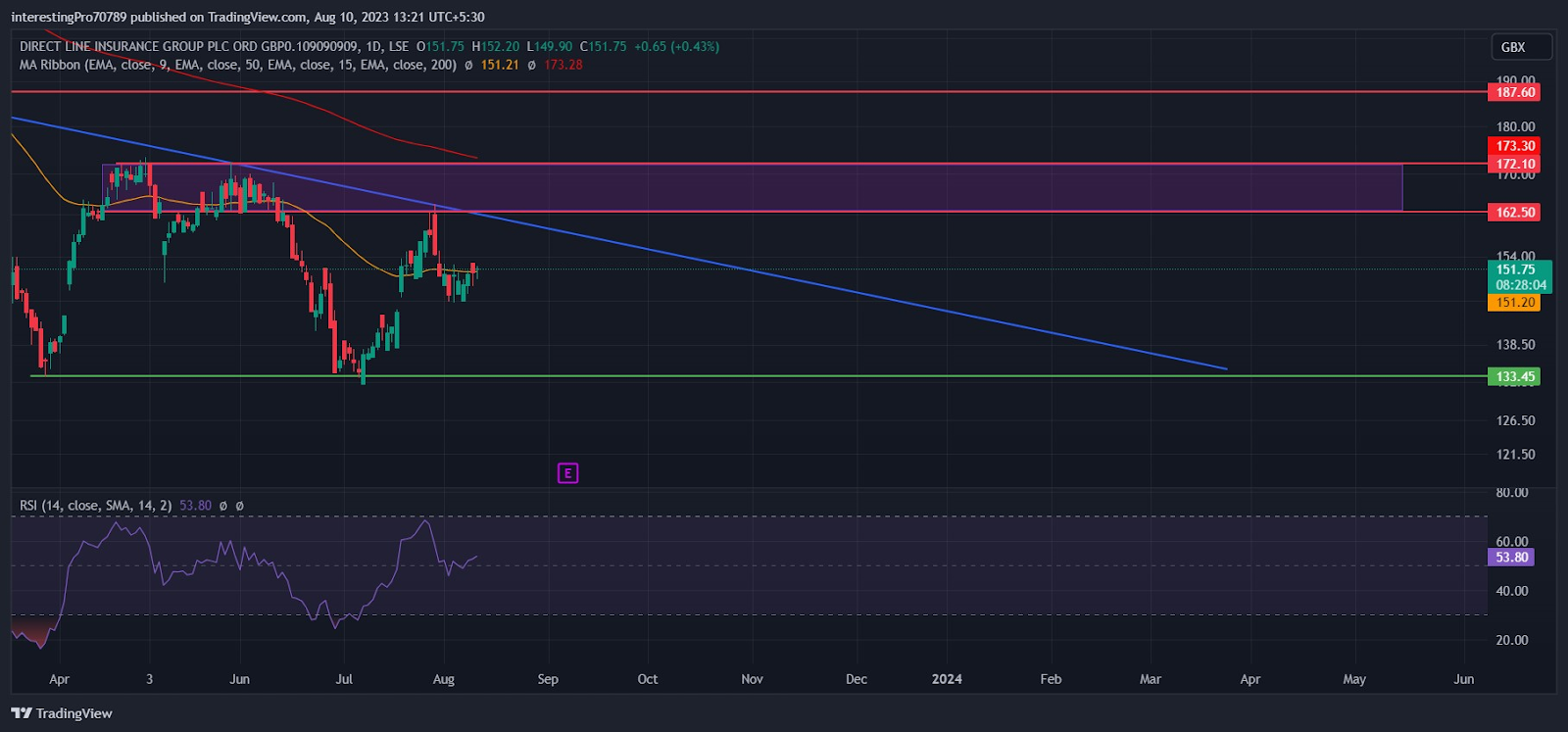Click the RSI 20.00 axis label
Viewport: 1568px width, 732px height.
[x=1512, y=640]
